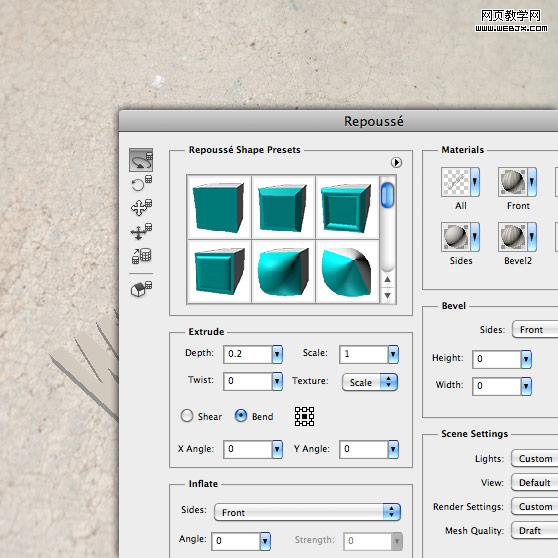
Task: Choose the first cube shape preset
Action: coord(219,207)
